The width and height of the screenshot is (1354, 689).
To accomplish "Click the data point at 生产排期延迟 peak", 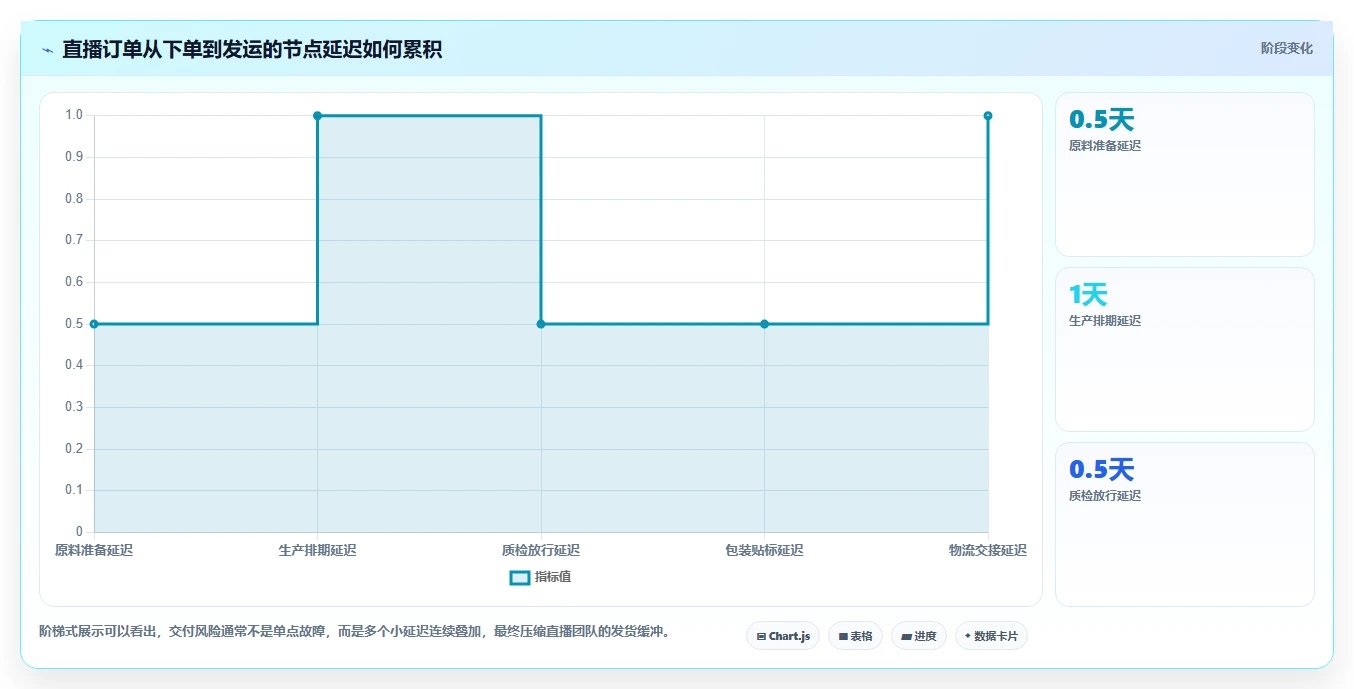I will [318, 116].
